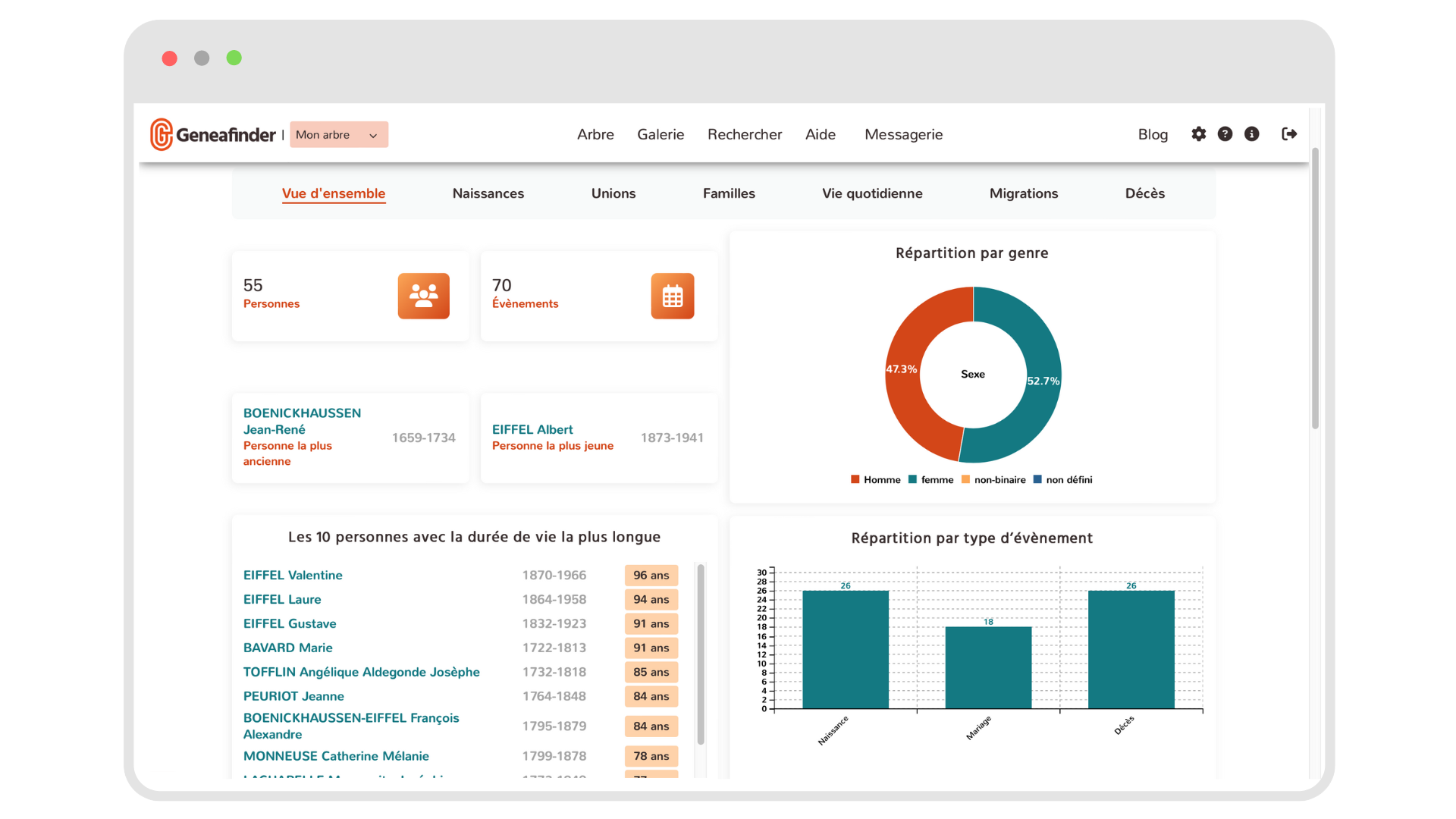Switch to the Naissances tab

point(488,193)
